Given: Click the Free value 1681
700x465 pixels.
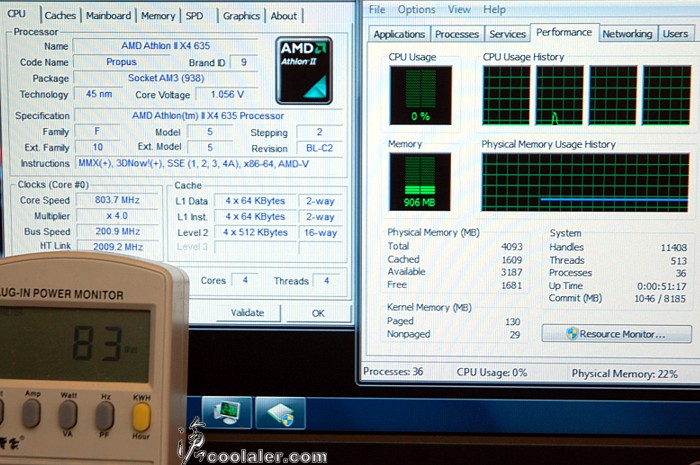Looking at the screenshot, I should [512, 285].
